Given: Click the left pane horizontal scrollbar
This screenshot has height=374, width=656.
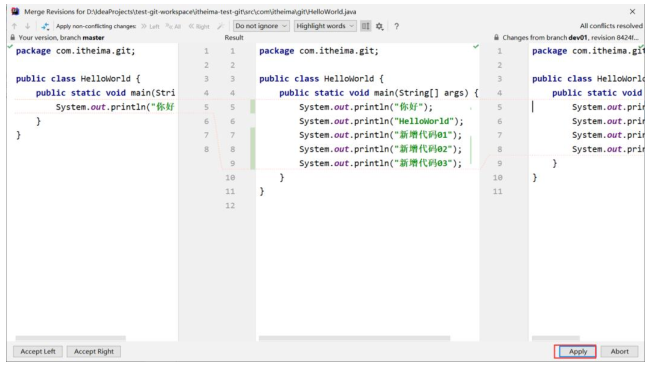Looking at the screenshot, I should [70, 338].
